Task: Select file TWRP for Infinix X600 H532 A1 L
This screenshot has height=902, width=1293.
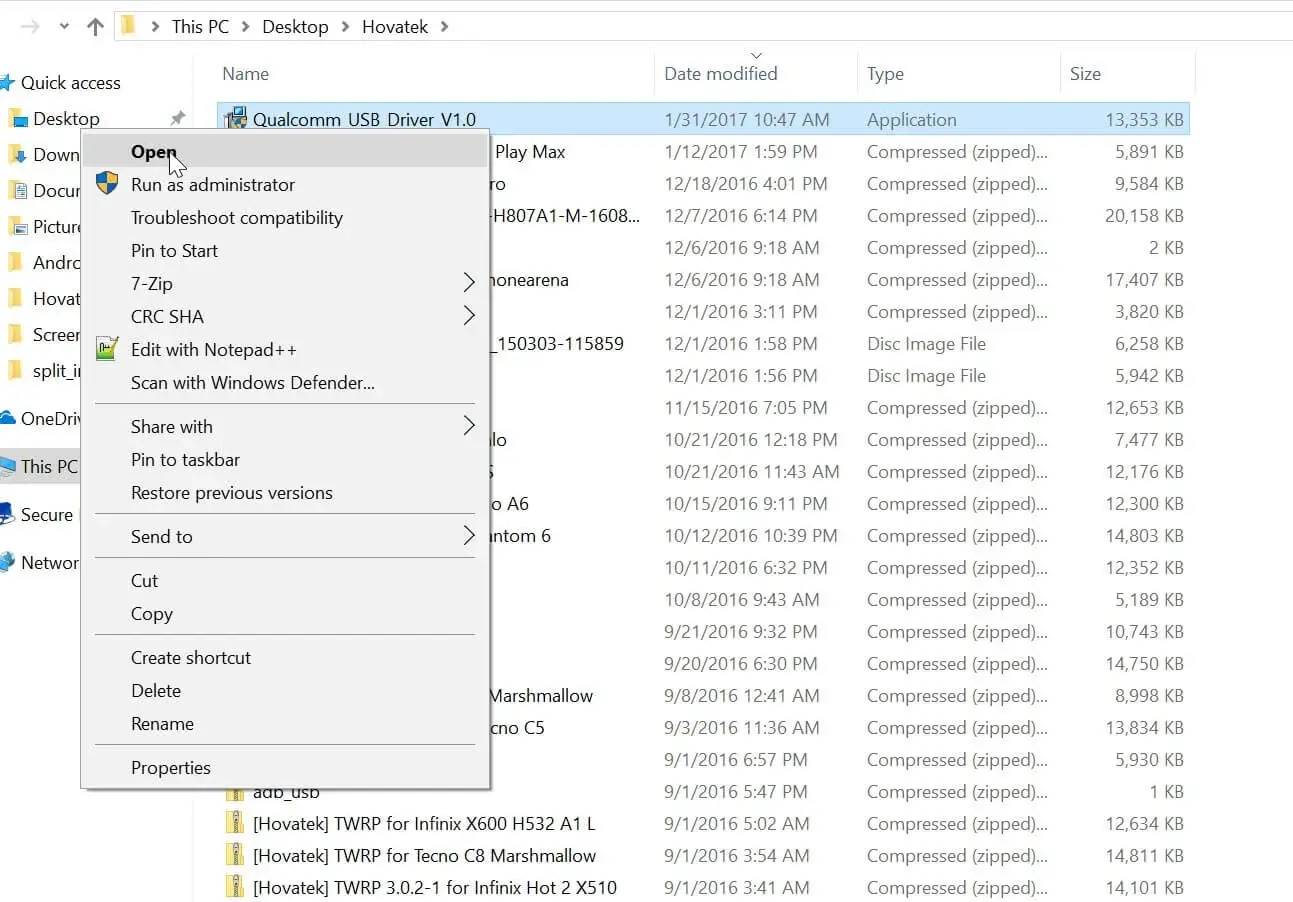Action: tap(424, 824)
